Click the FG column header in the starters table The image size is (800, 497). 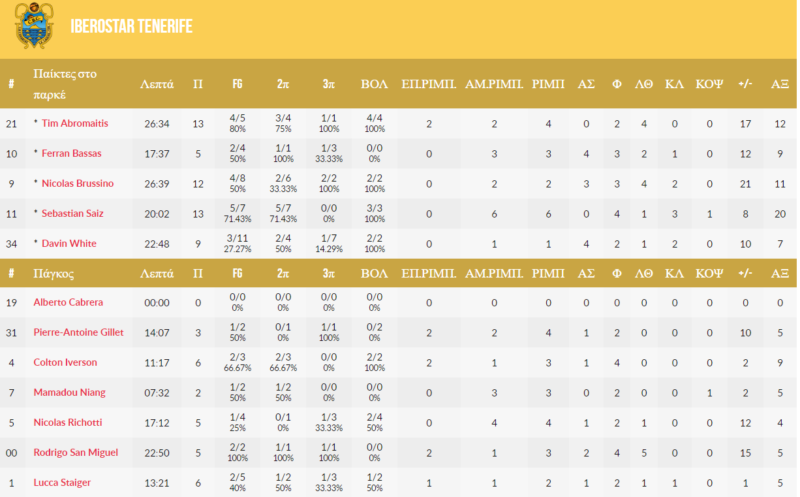click(x=237, y=84)
